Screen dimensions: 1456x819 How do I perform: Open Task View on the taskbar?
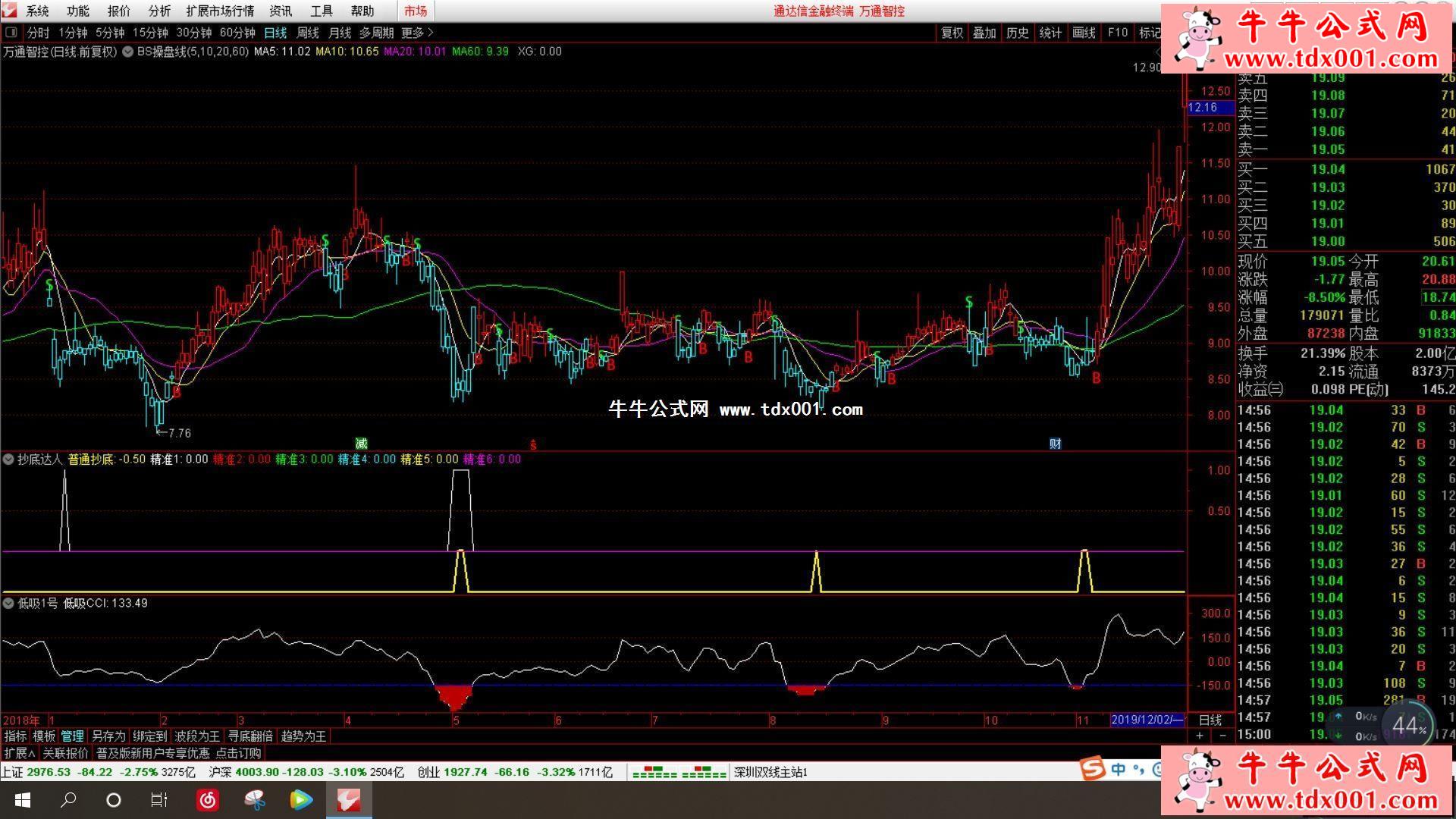coord(158,800)
